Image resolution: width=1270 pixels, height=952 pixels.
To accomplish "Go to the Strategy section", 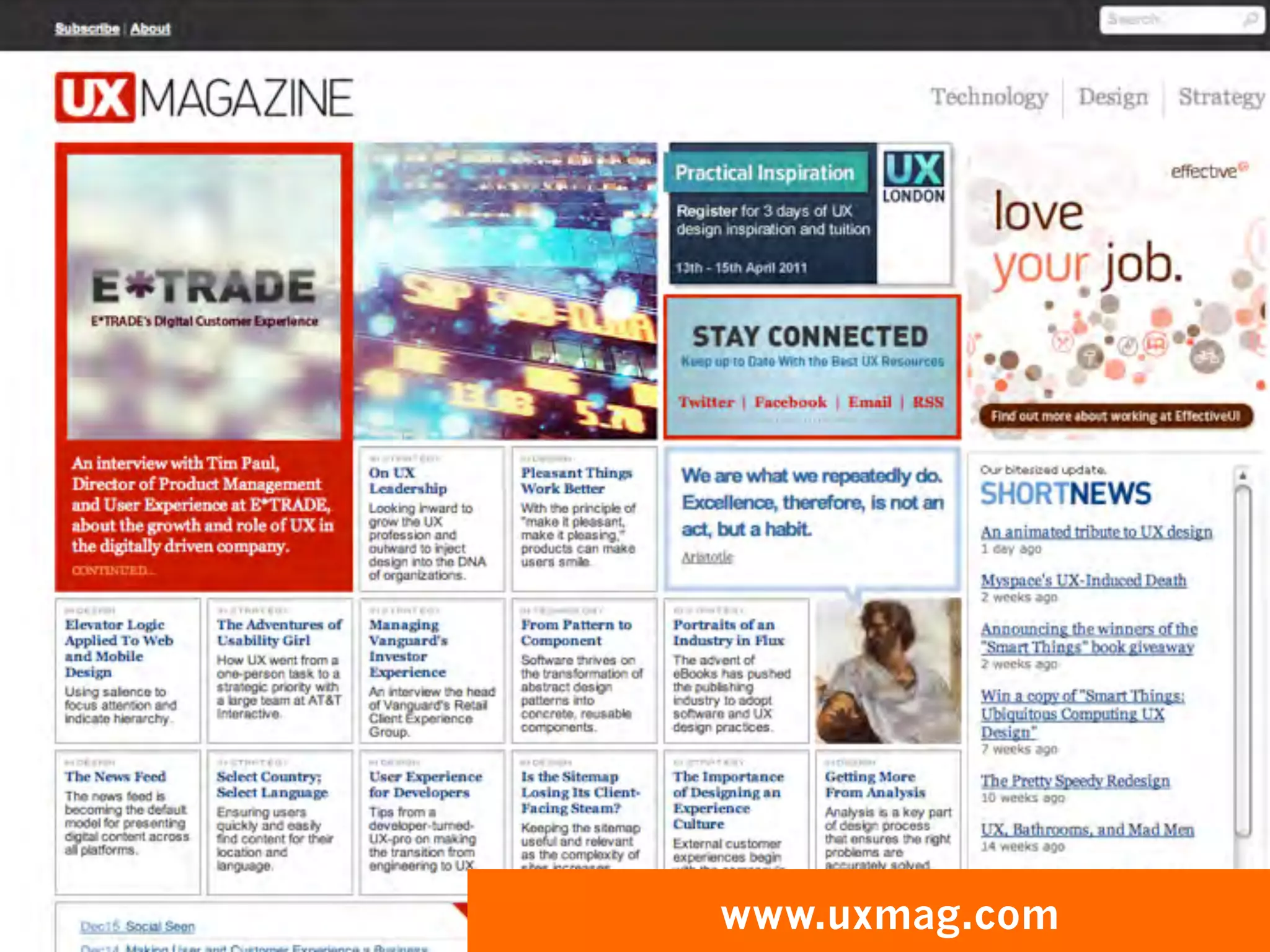I will 1222,97.
